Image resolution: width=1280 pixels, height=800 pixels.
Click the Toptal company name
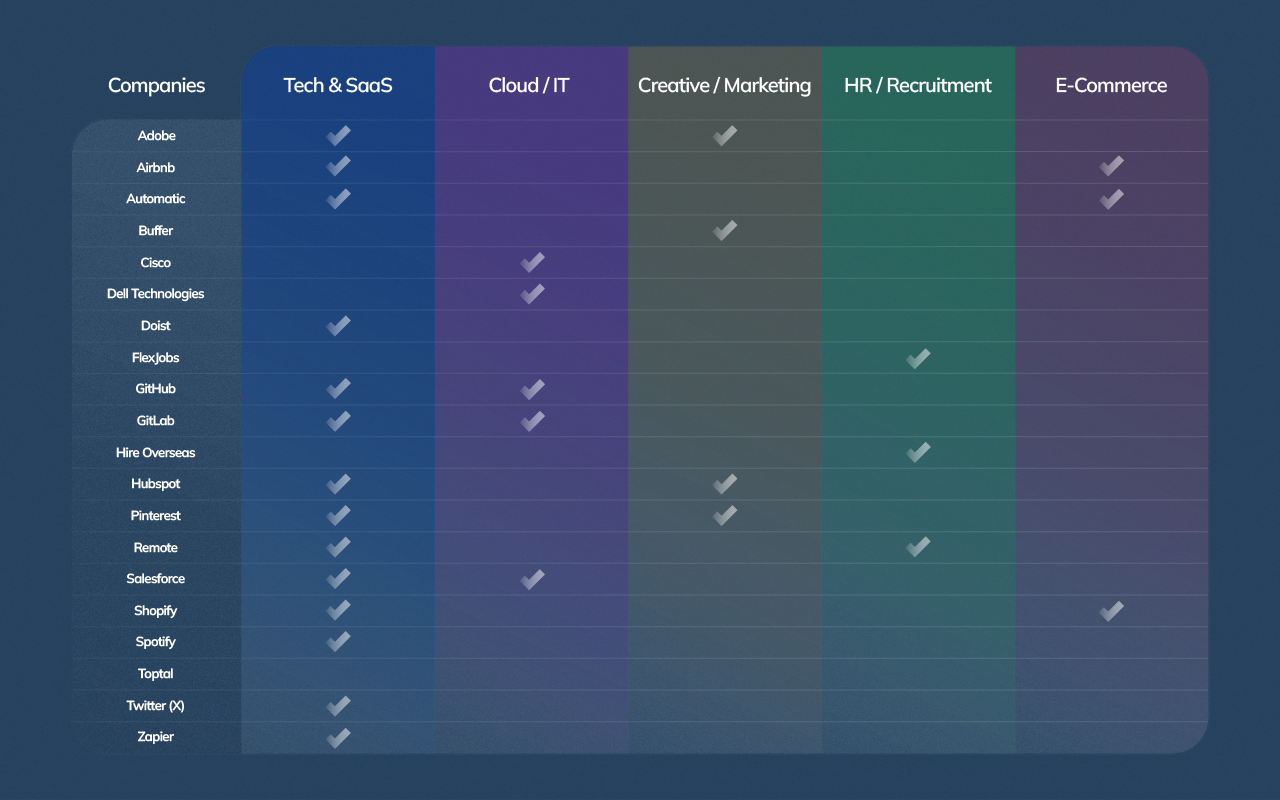(156, 673)
